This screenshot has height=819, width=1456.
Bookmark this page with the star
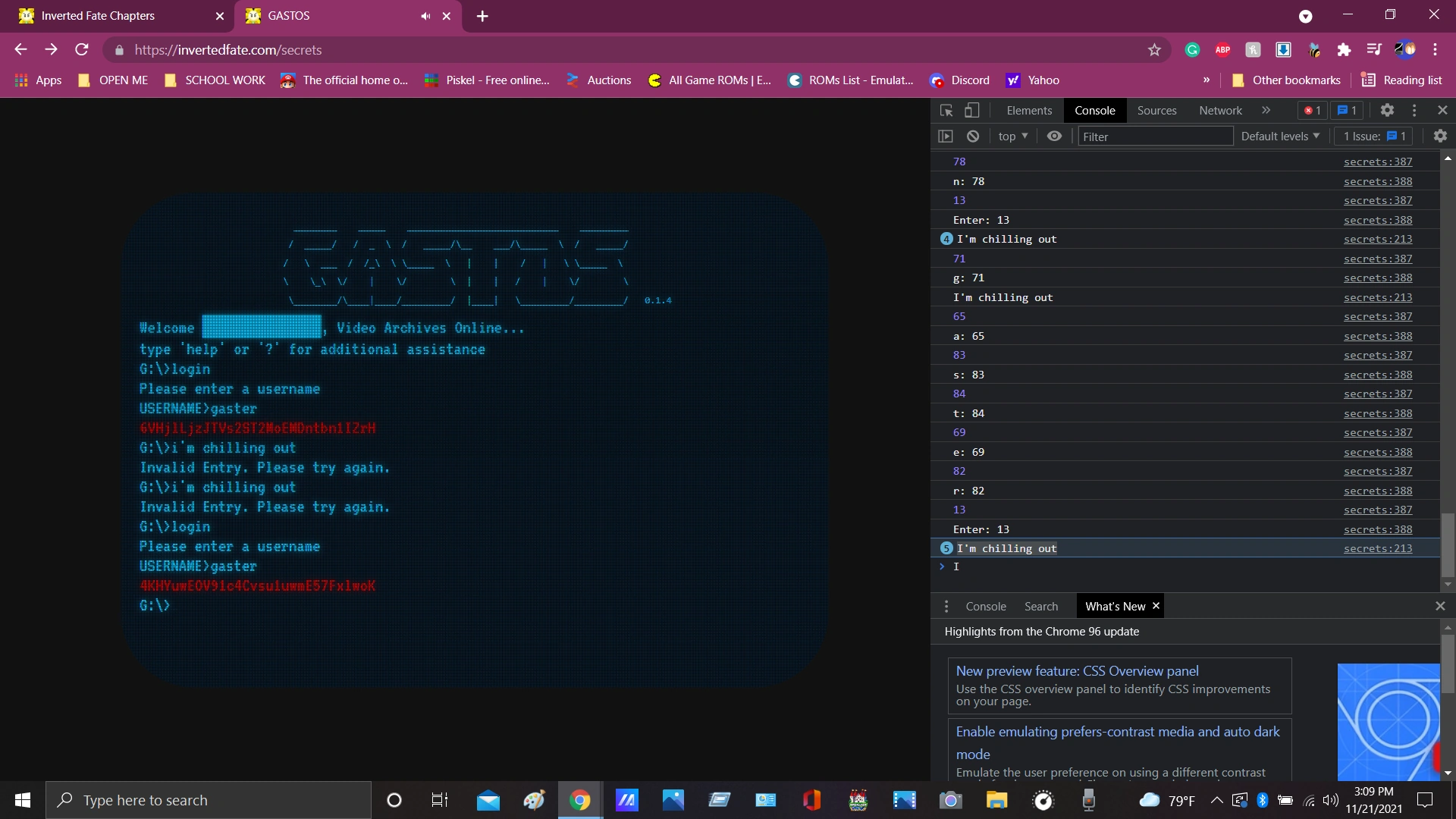click(1154, 50)
